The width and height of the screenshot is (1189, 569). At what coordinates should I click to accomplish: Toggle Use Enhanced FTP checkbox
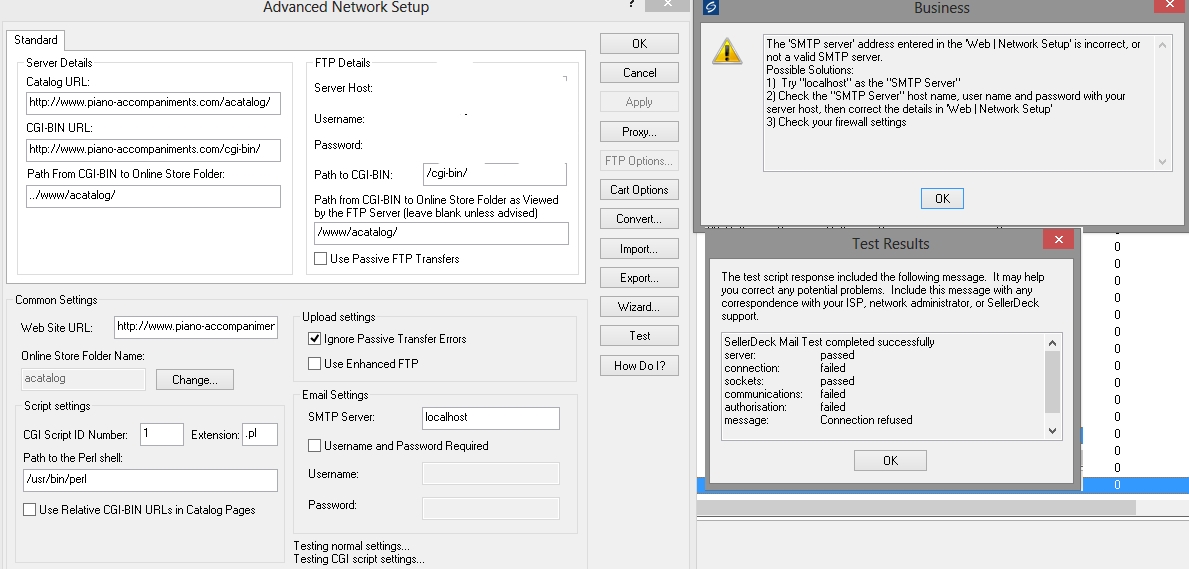tap(315, 364)
